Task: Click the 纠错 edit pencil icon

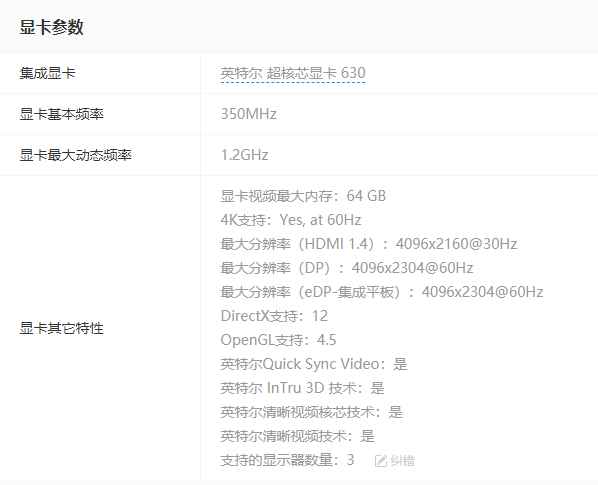Action: coord(381,461)
